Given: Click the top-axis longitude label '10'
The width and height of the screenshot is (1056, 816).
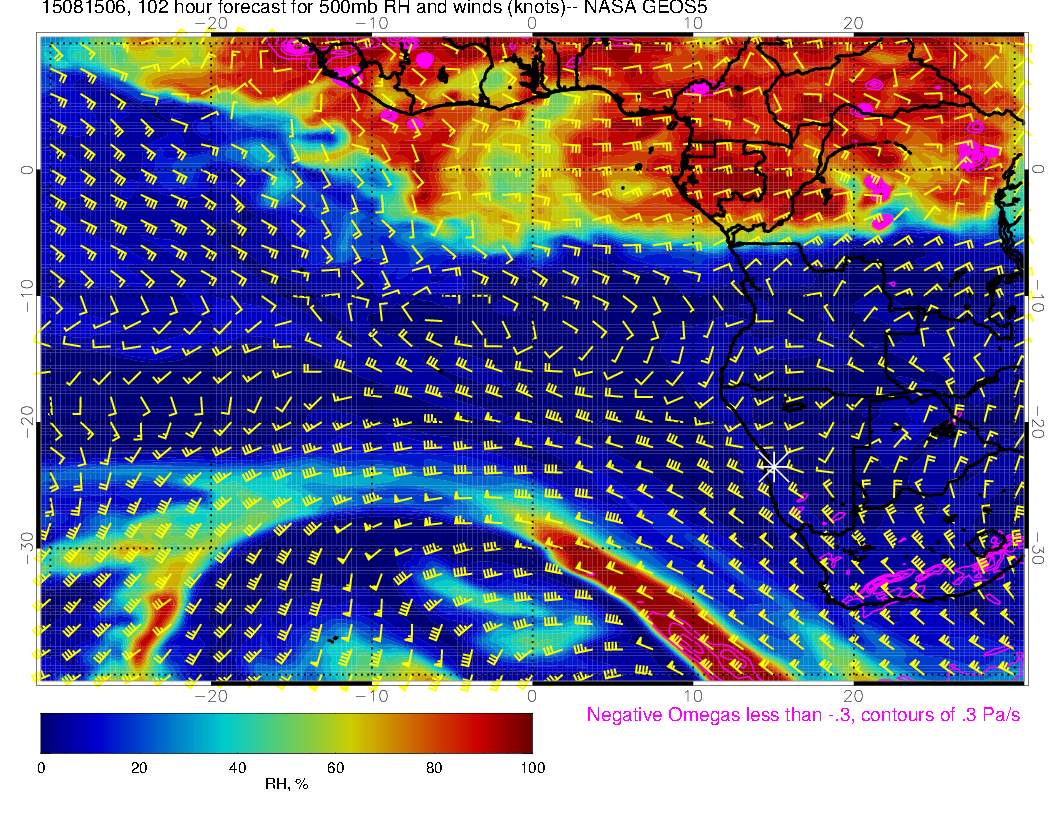Looking at the screenshot, I should pos(692,23).
